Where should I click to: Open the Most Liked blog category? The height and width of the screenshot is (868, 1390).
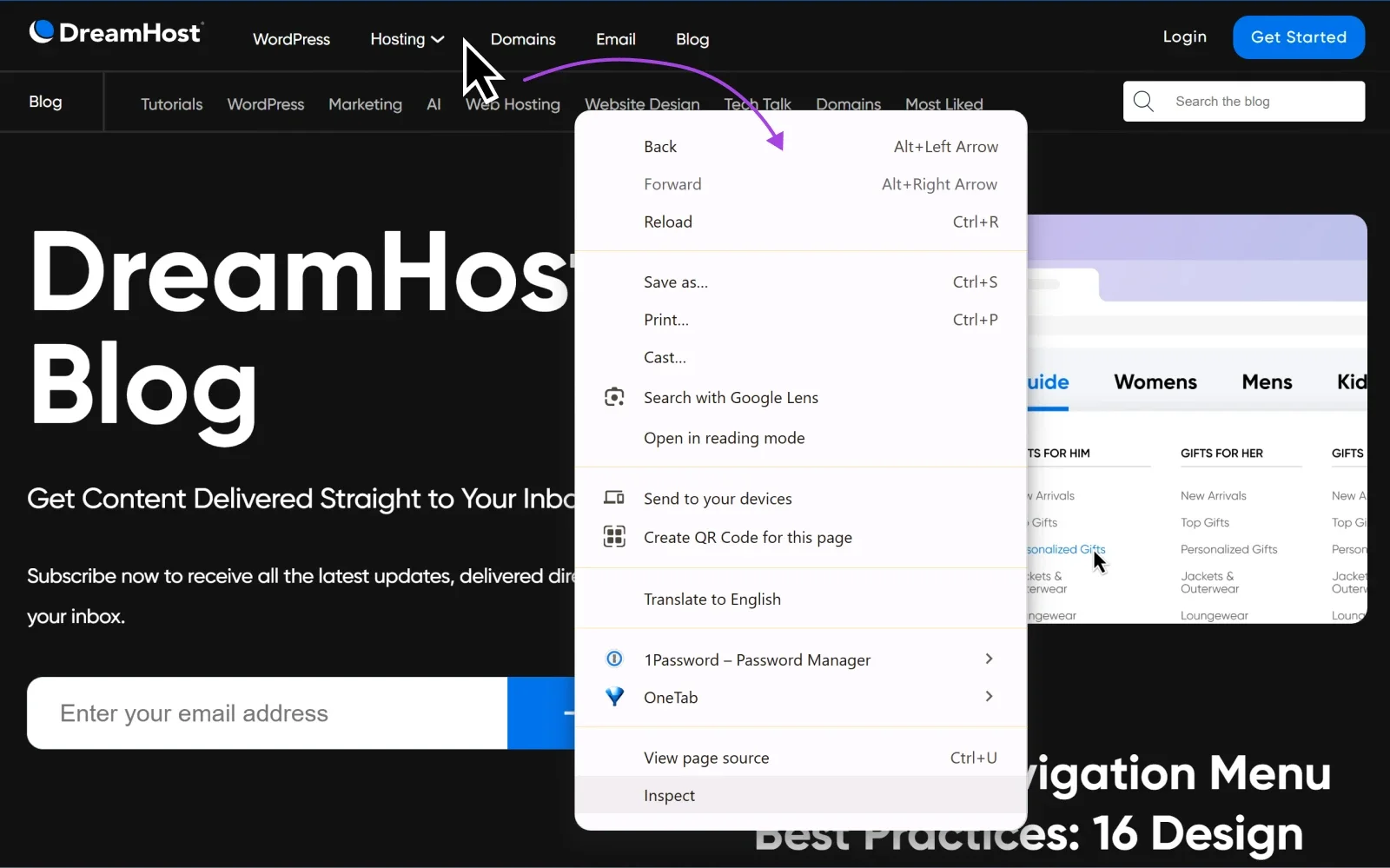(943, 104)
